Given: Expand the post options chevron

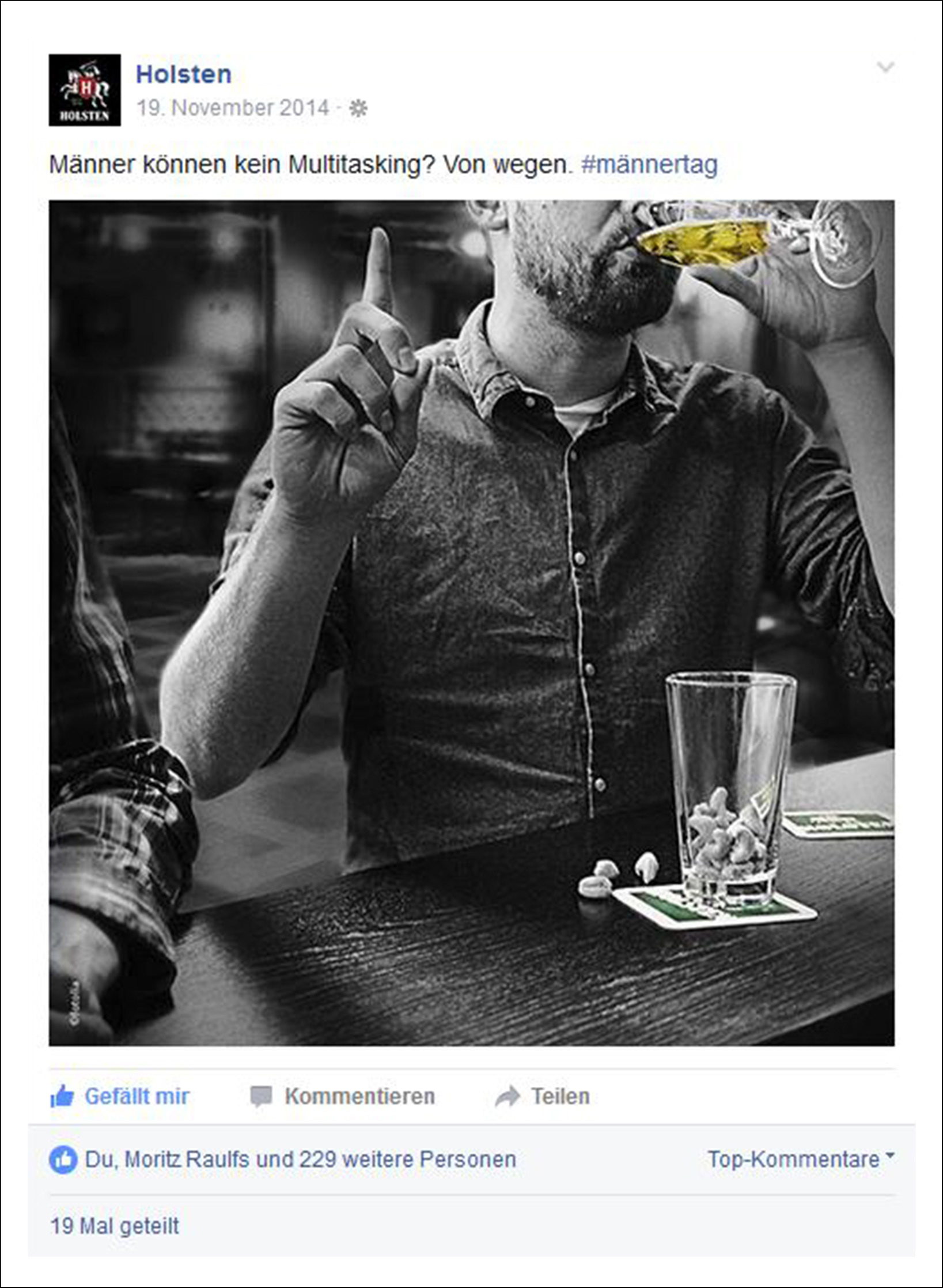Looking at the screenshot, I should [885, 67].
